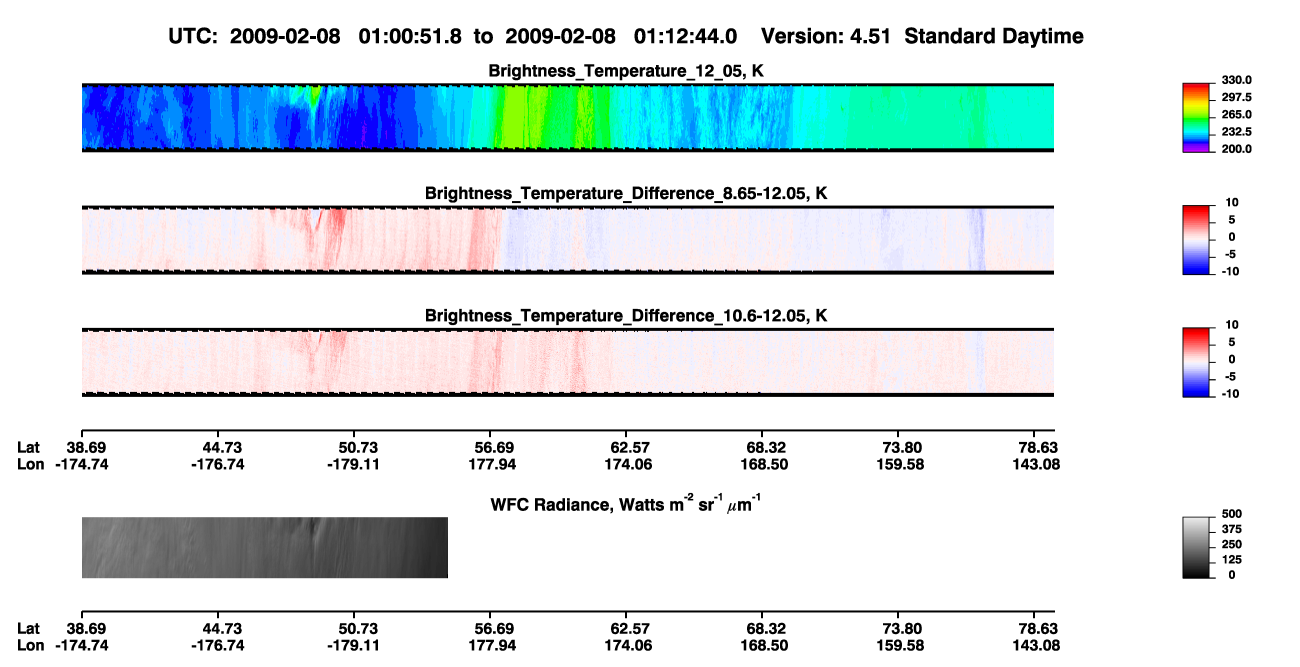1300x667 pixels.
Task: Click longitude 159.58 on axis under WFC image
Action: click(x=898, y=646)
